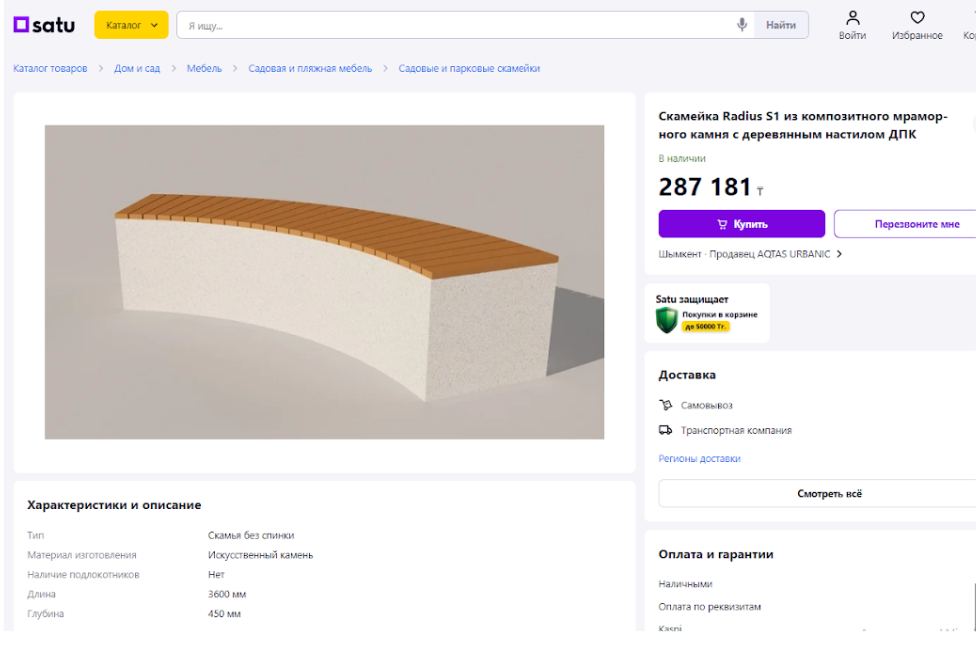
Task: Open Садовая и пляжная мебель breadcrumb
Action: click(310, 69)
